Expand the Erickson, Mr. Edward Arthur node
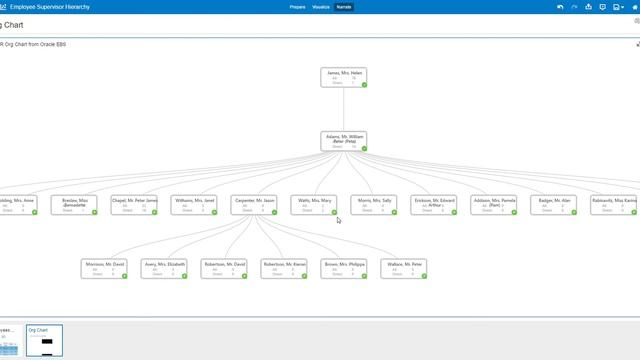Image resolution: width=640 pixels, height=360 pixels. (454, 212)
